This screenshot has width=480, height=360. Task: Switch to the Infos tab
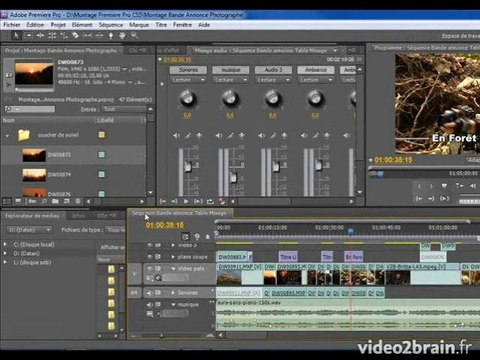78,216
